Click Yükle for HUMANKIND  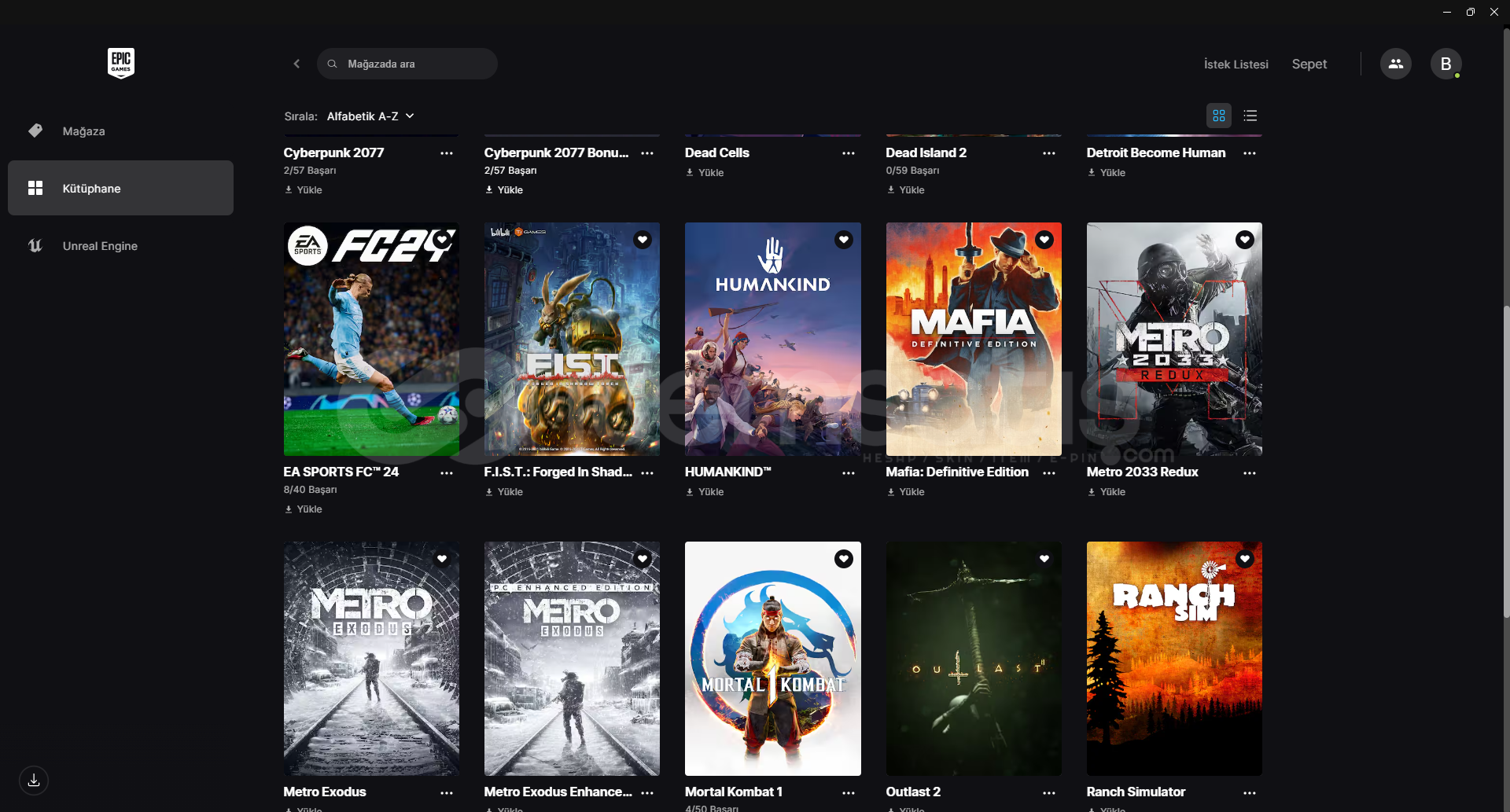click(705, 492)
